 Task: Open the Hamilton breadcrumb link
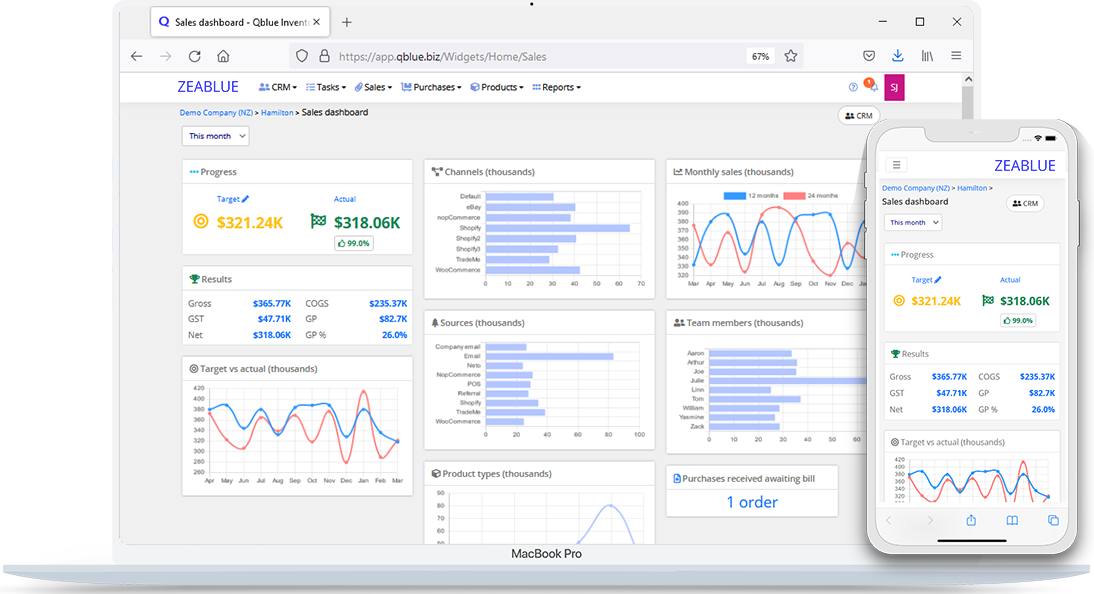277,112
